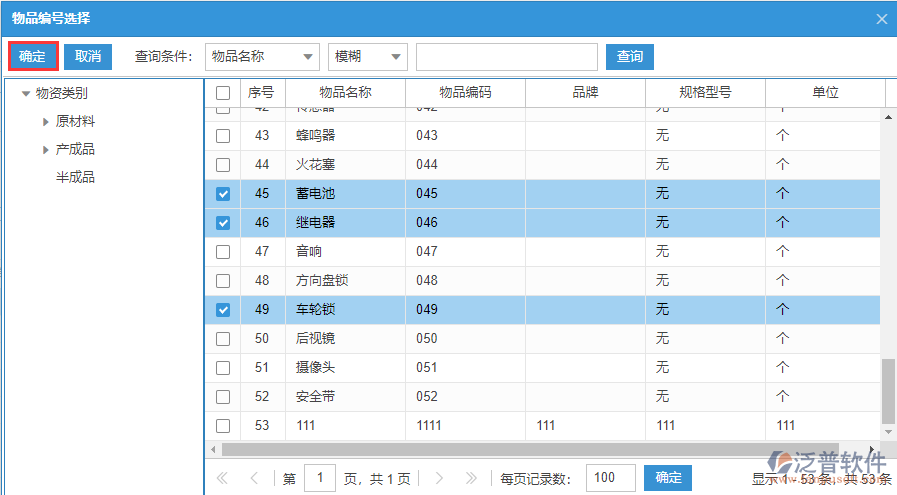This screenshot has width=897, height=495.
Task: Check the row 48 方向盘锁 checkbox
Action: [x=223, y=281]
